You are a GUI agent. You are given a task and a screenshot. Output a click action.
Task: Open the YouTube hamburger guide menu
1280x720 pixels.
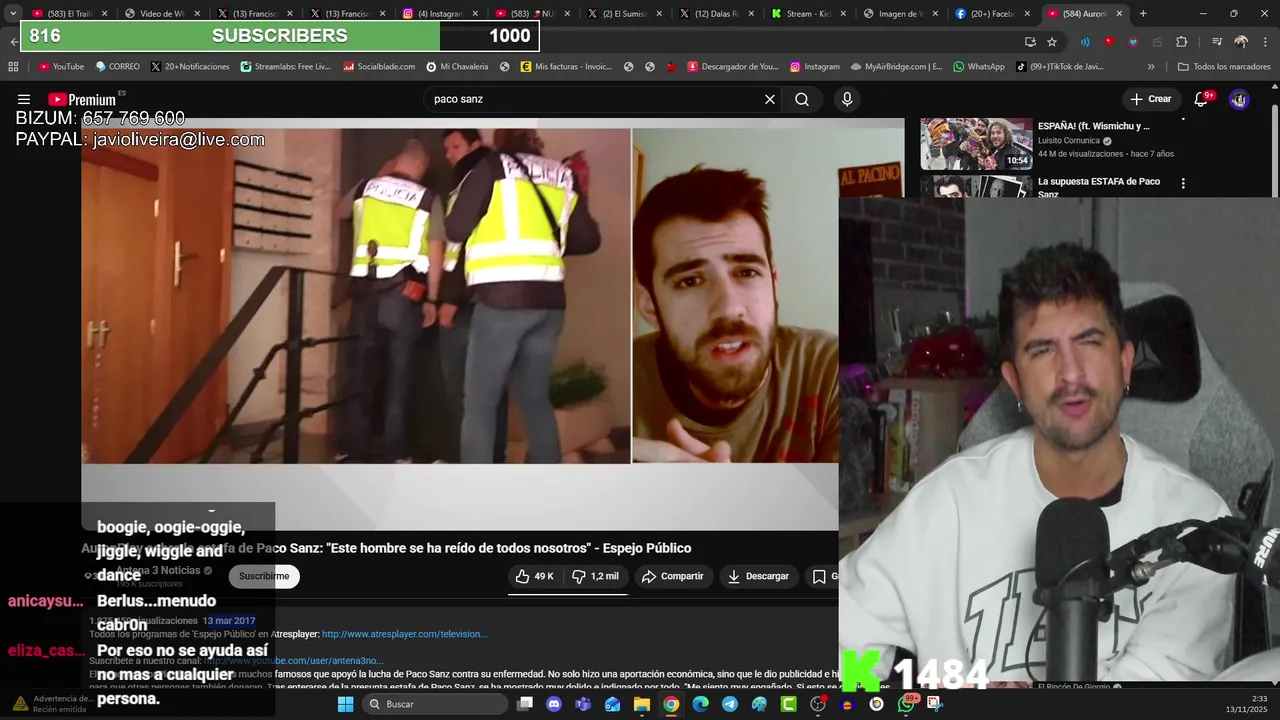click(24, 99)
